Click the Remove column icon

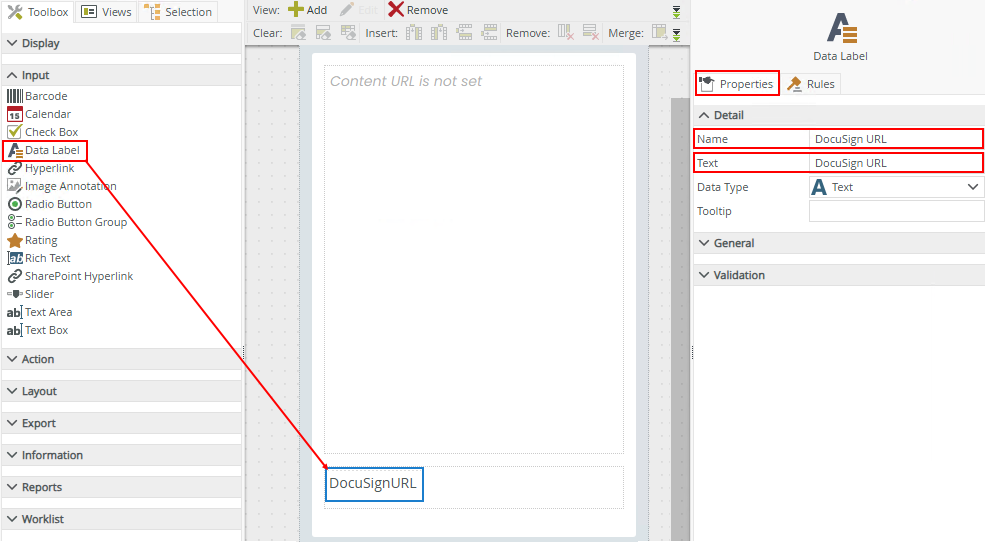(x=566, y=33)
